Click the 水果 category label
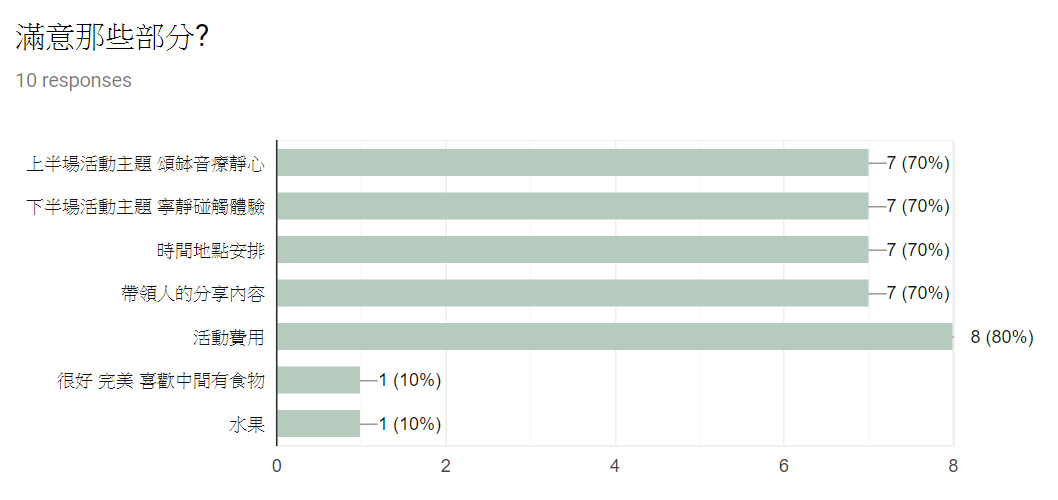The height and width of the screenshot is (500, 1058). pyautogui.click(x=246, y=424)
